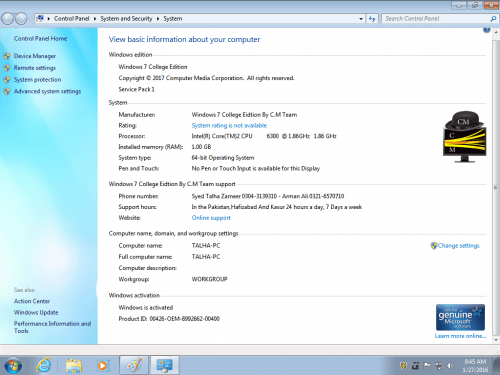This screenshot has height=375, width=500.
Task: Switch to the Paint taskbar button
Action: (x=134, y=366)
